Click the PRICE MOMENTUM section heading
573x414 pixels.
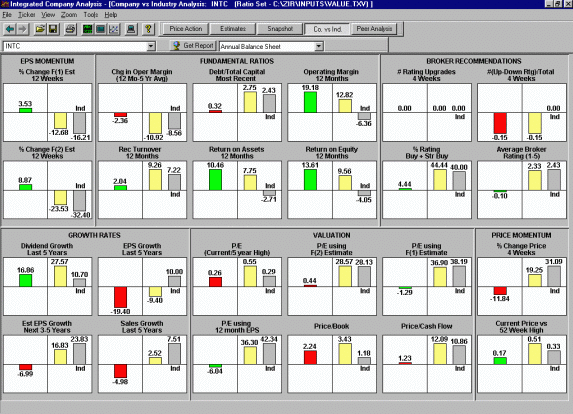click(x=521, y=235)
